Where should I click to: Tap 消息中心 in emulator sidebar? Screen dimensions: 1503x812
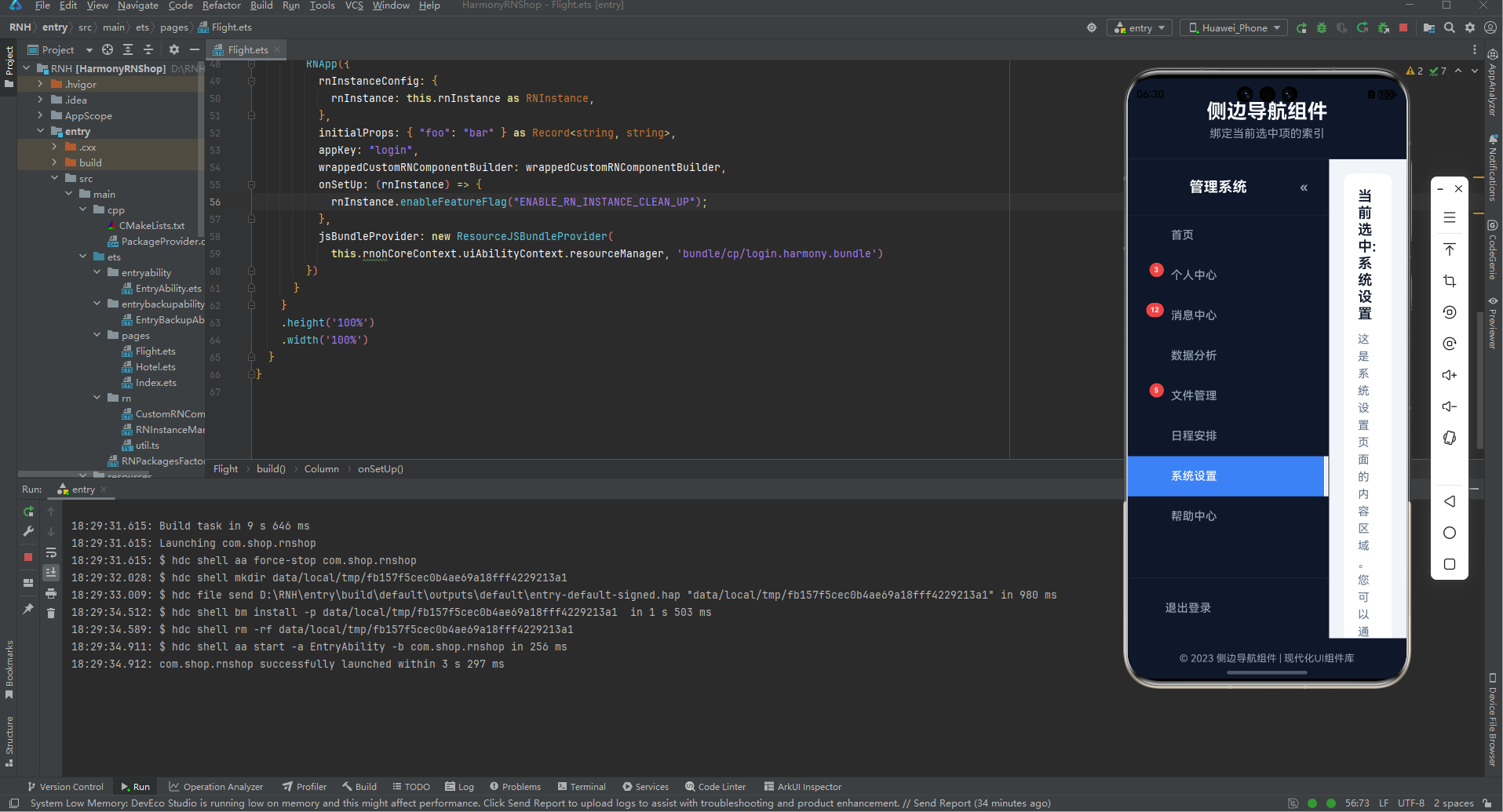pos(1193,315)
